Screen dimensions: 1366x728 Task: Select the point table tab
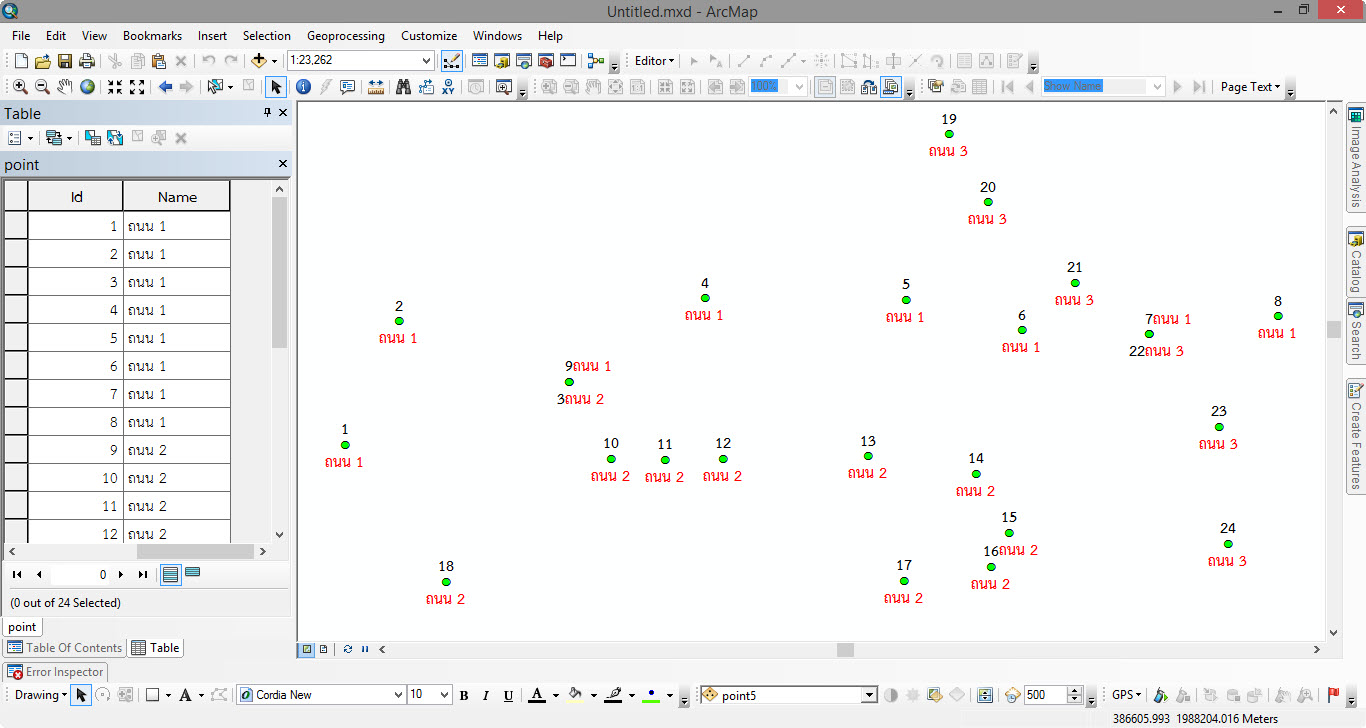click(x=22, y=627)
